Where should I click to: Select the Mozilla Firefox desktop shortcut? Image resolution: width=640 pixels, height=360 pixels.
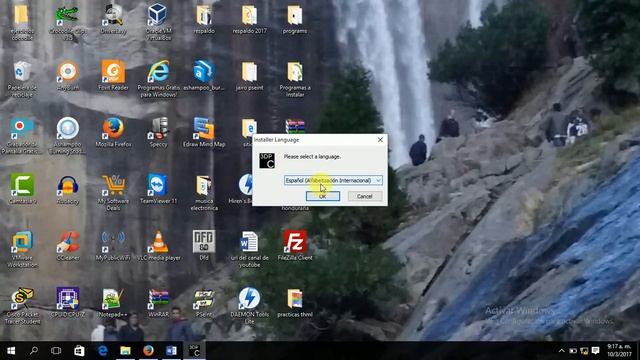(113, 133)
